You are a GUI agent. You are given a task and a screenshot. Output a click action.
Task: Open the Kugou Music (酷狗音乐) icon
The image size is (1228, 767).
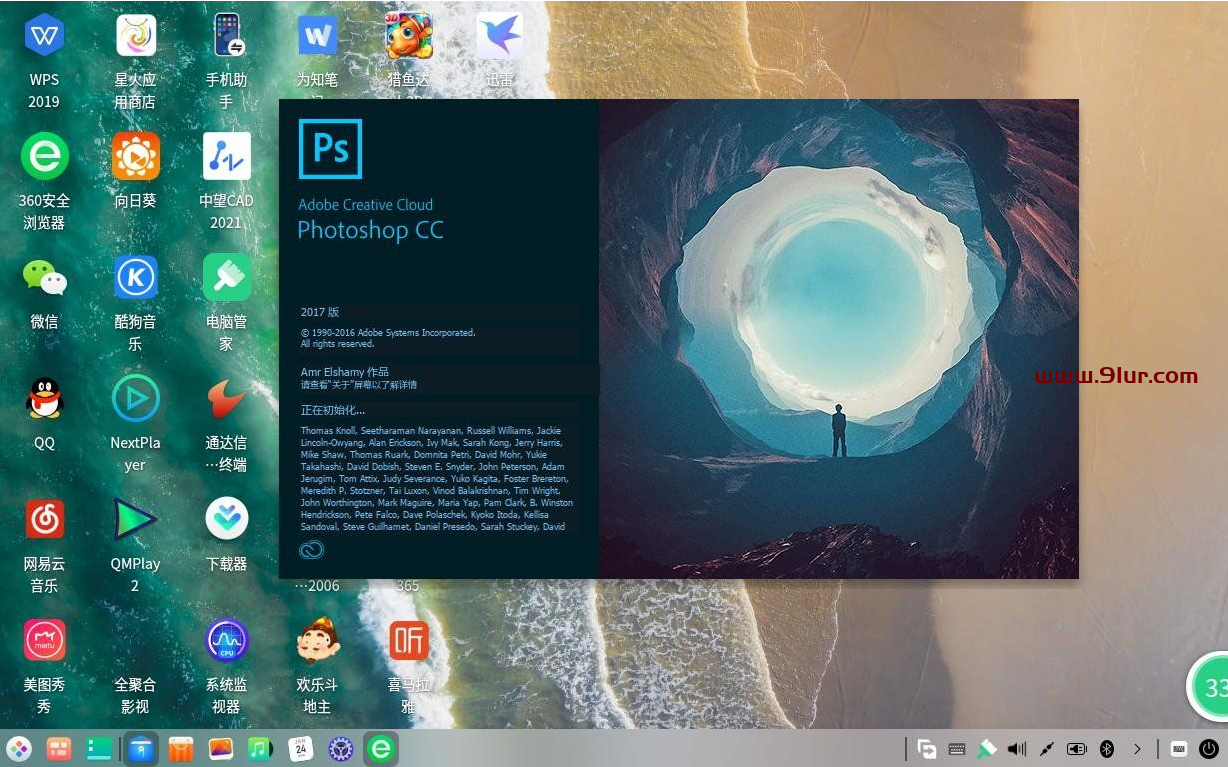(135, 278)
